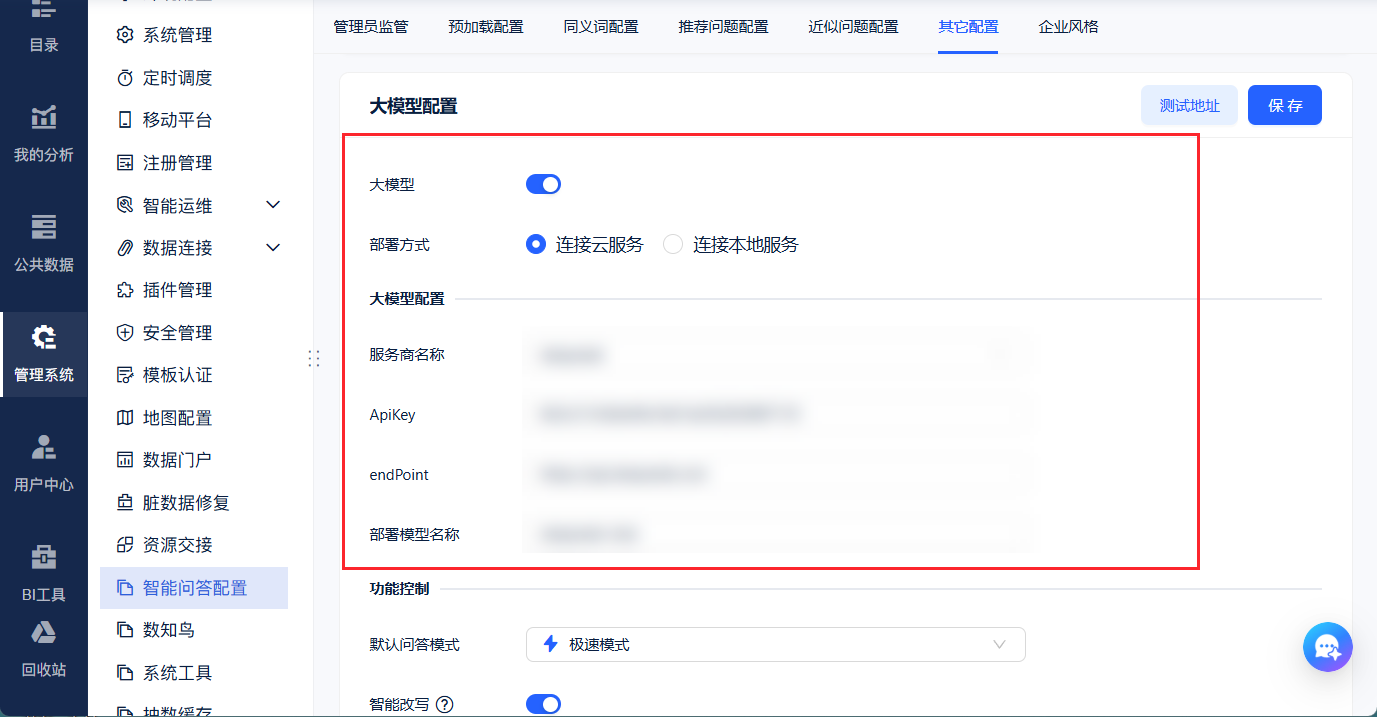Click the 模板认证 icon

[x=125, y=375]
